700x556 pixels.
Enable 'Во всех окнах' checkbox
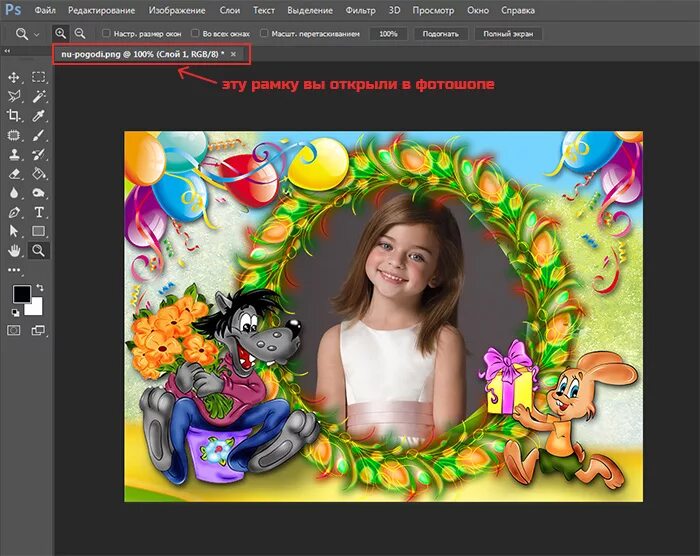point(195,33)
